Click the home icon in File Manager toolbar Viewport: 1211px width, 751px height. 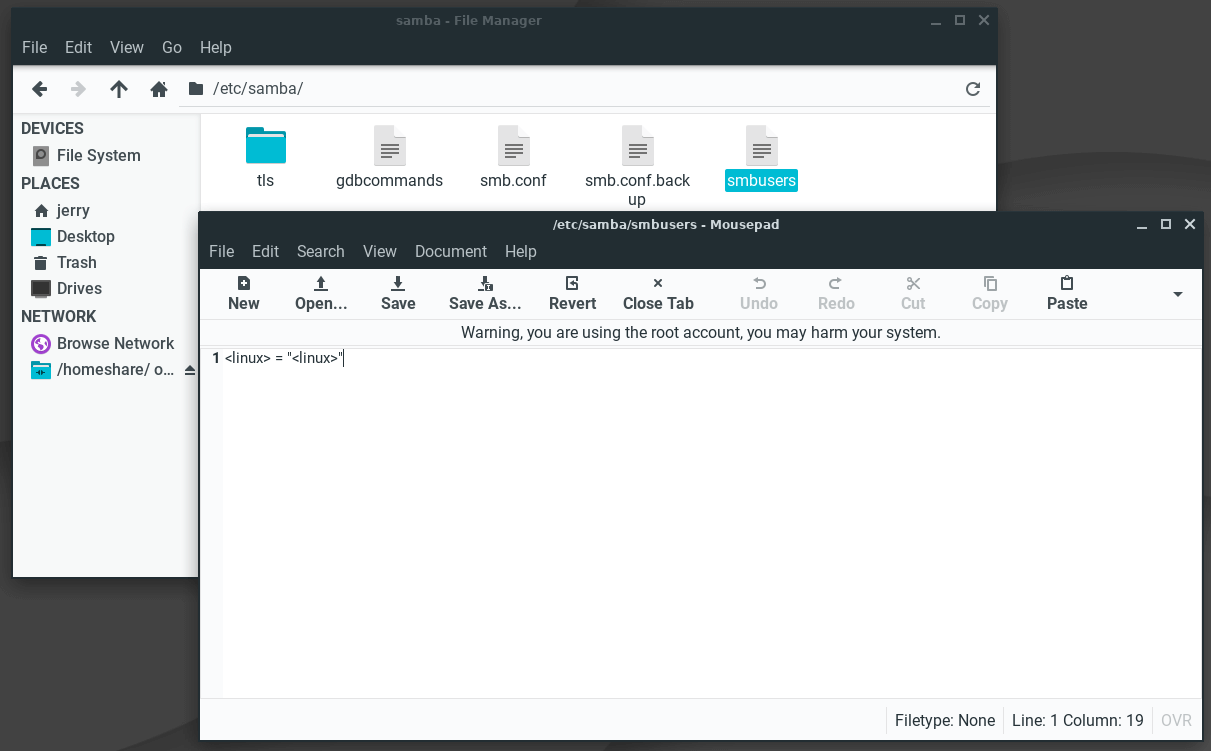(x=158, y=89)
